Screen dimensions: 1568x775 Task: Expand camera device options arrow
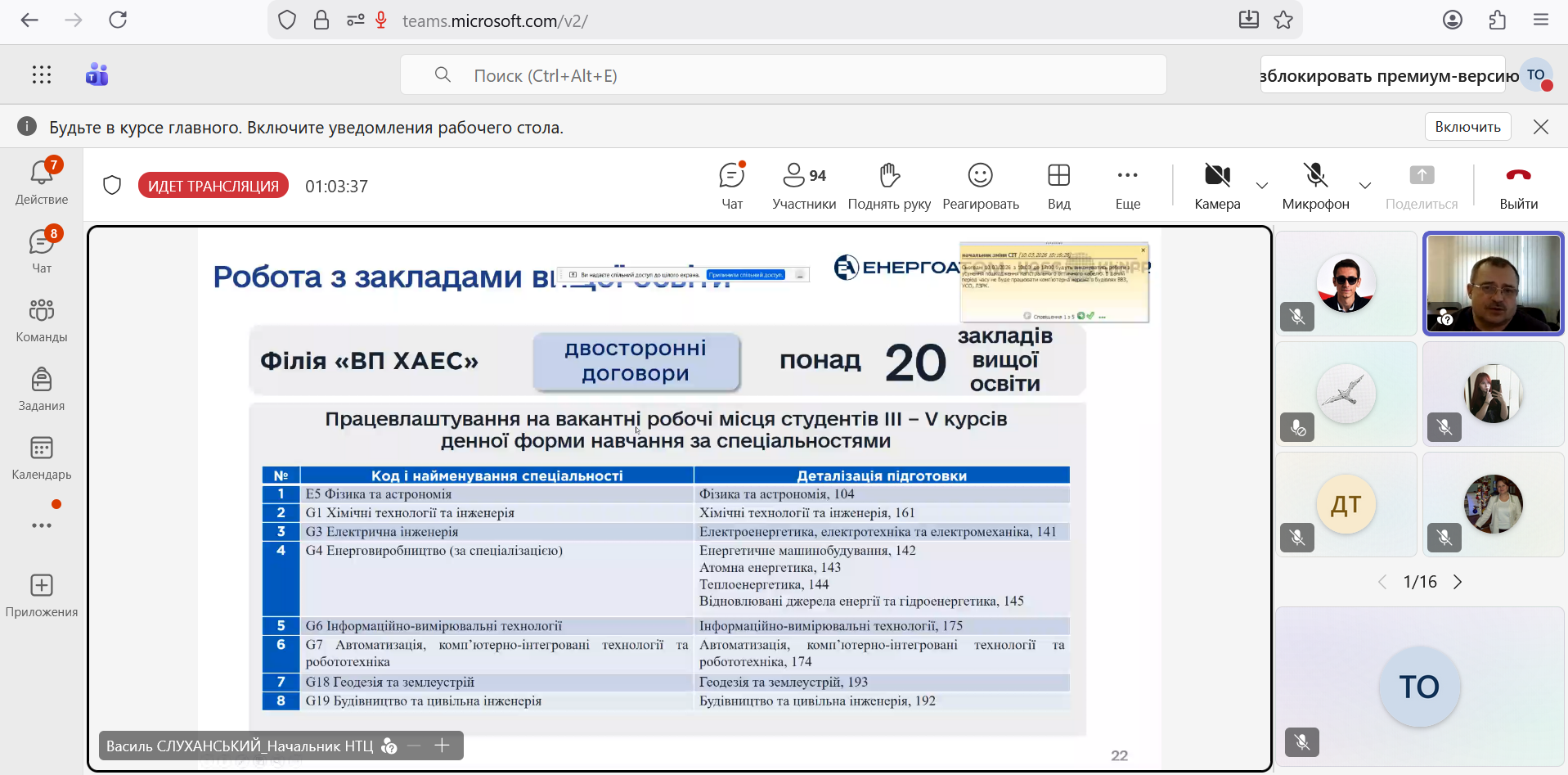tap(1262, 186)
